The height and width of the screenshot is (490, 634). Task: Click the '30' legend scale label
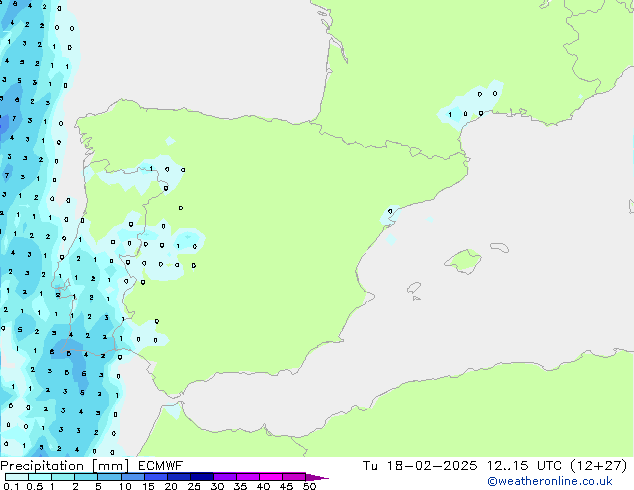pos(218,486)
